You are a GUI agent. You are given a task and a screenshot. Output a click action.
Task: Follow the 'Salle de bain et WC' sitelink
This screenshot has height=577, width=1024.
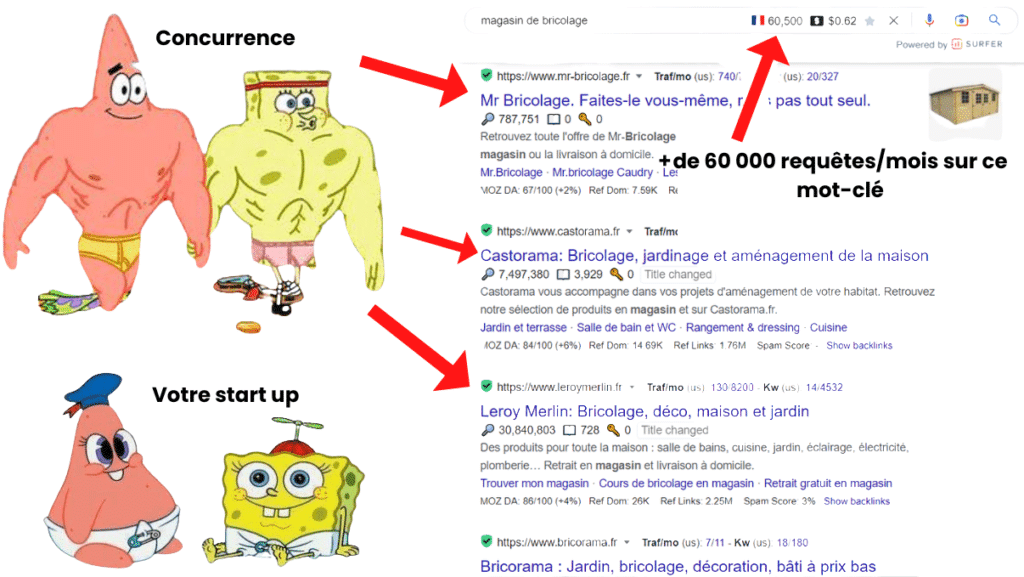(626, 328)
